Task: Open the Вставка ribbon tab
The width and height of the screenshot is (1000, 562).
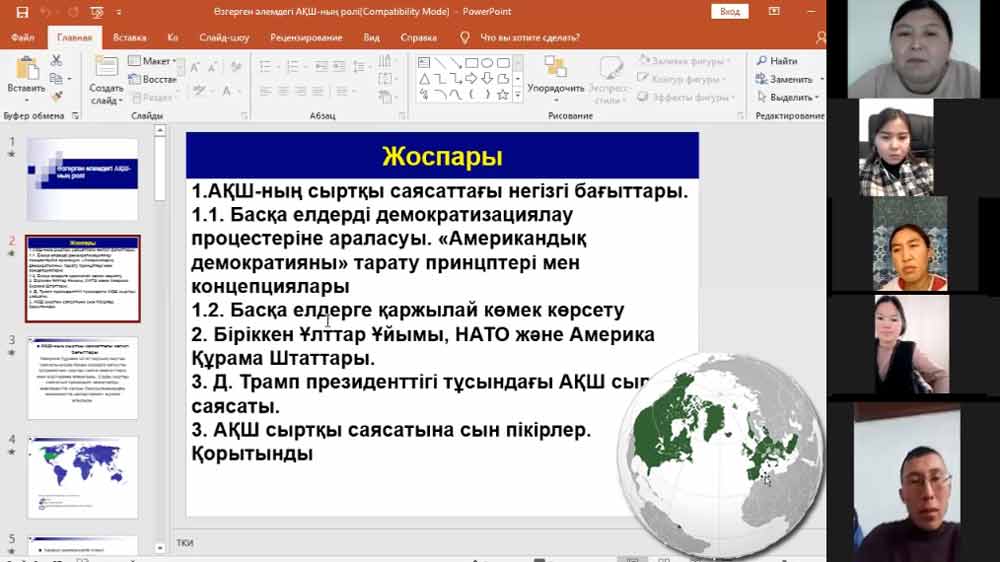Action: 130,38
